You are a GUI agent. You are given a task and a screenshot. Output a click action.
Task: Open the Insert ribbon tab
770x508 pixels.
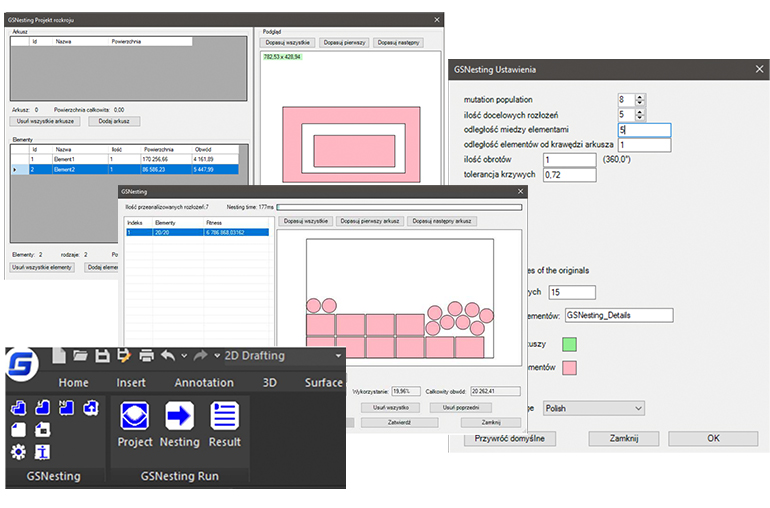pos(131,382)
